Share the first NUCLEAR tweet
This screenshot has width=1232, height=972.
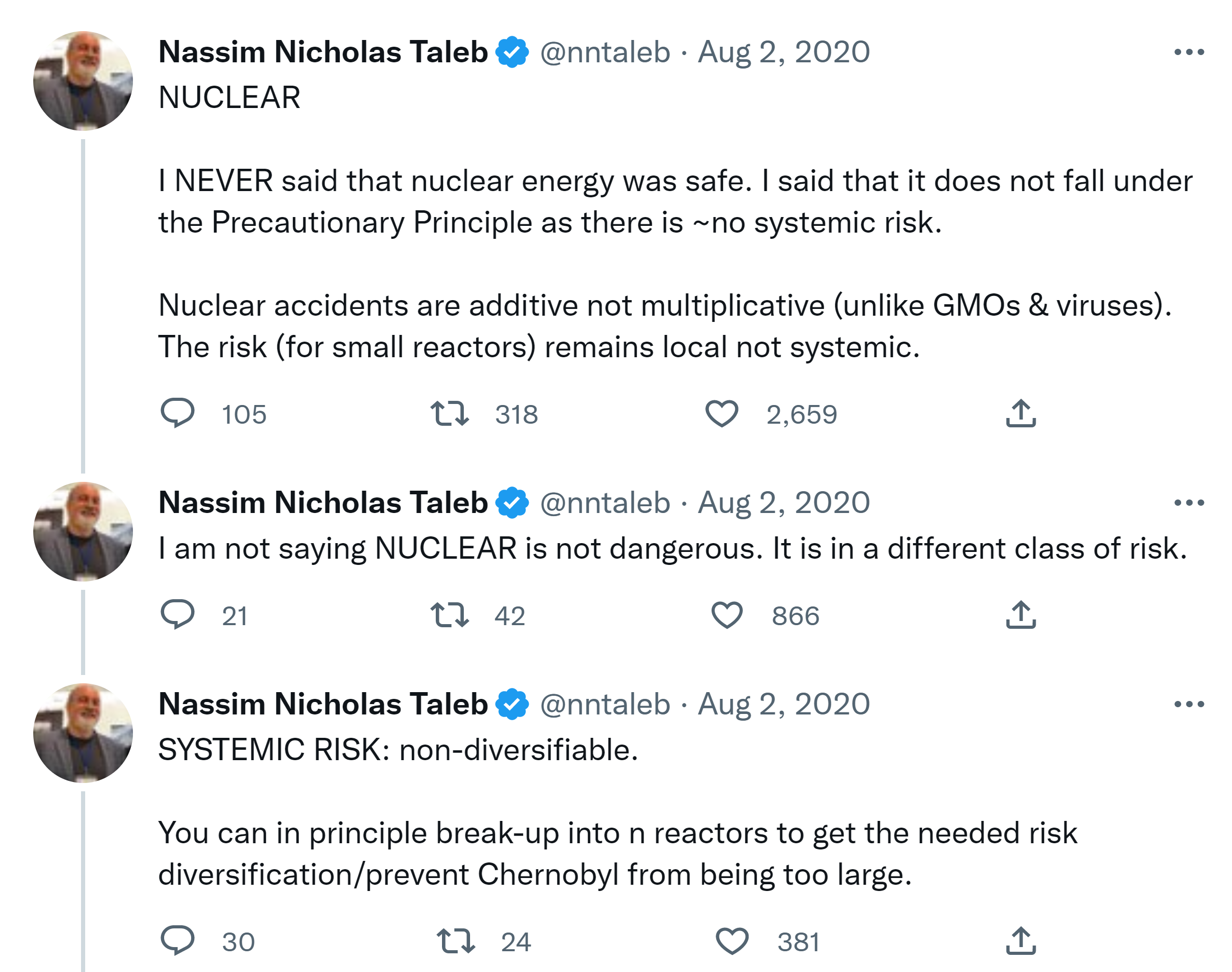click(x=1020, y=413)
